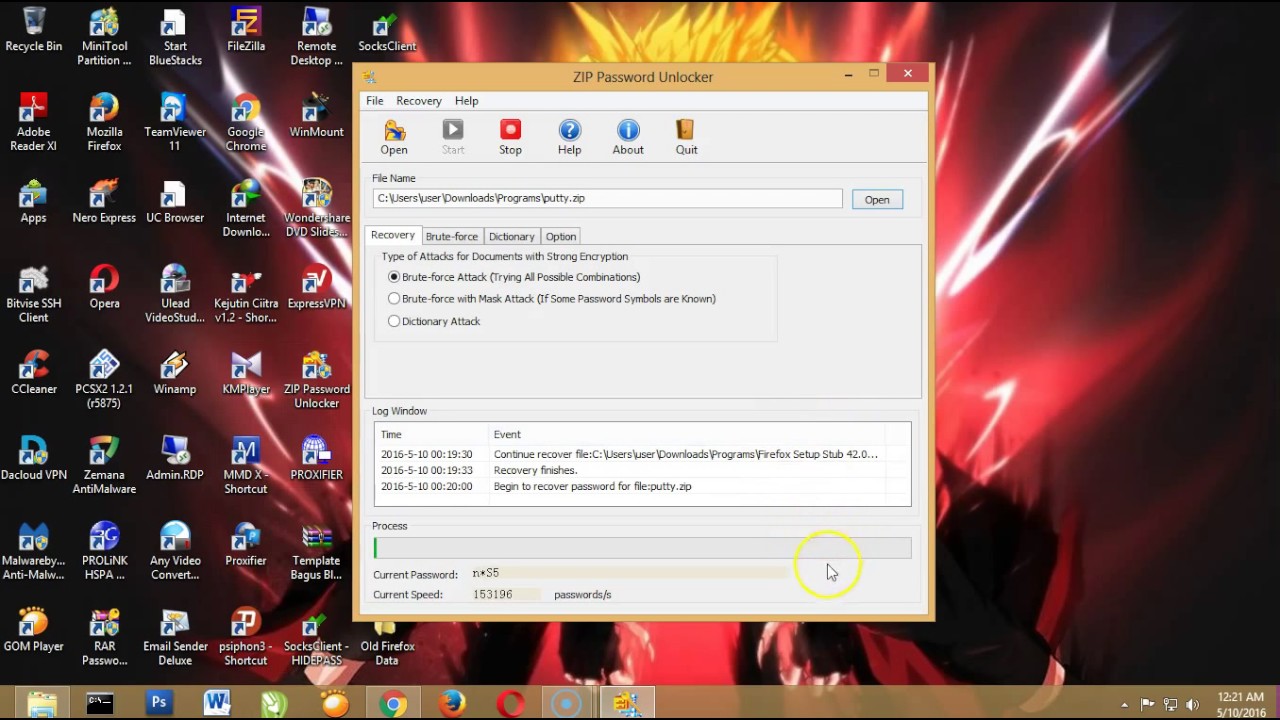Select Brute-force with Mask Attack radio

click(394, 298)
